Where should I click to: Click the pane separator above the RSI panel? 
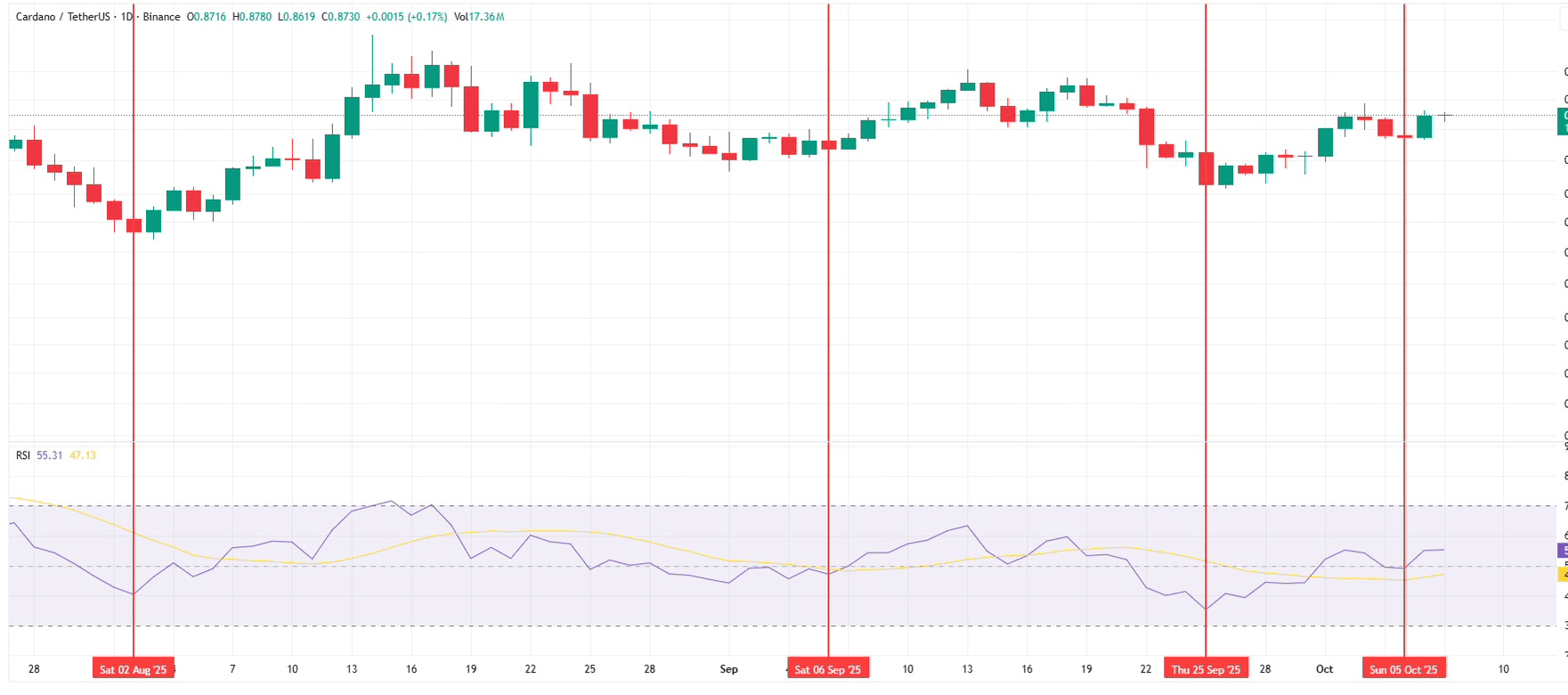tap(784, 441)
